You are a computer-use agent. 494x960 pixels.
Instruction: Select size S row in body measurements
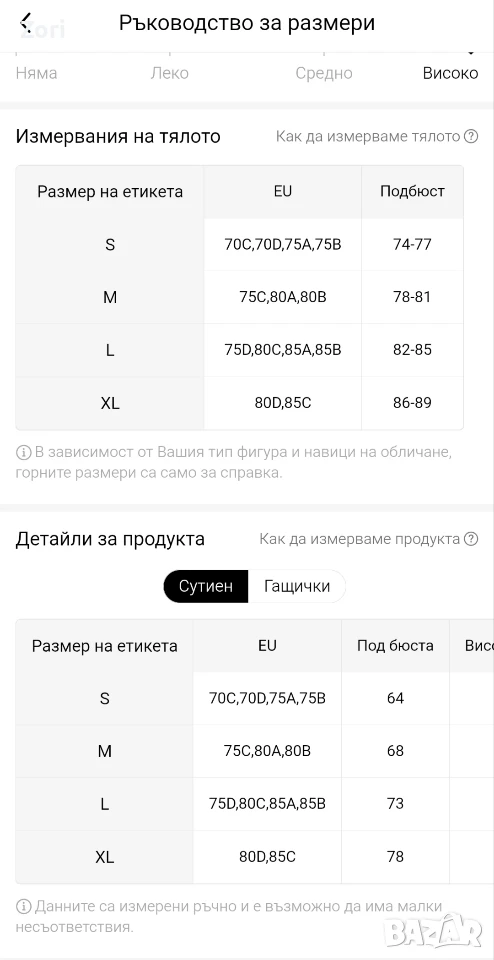coord(239,244)
